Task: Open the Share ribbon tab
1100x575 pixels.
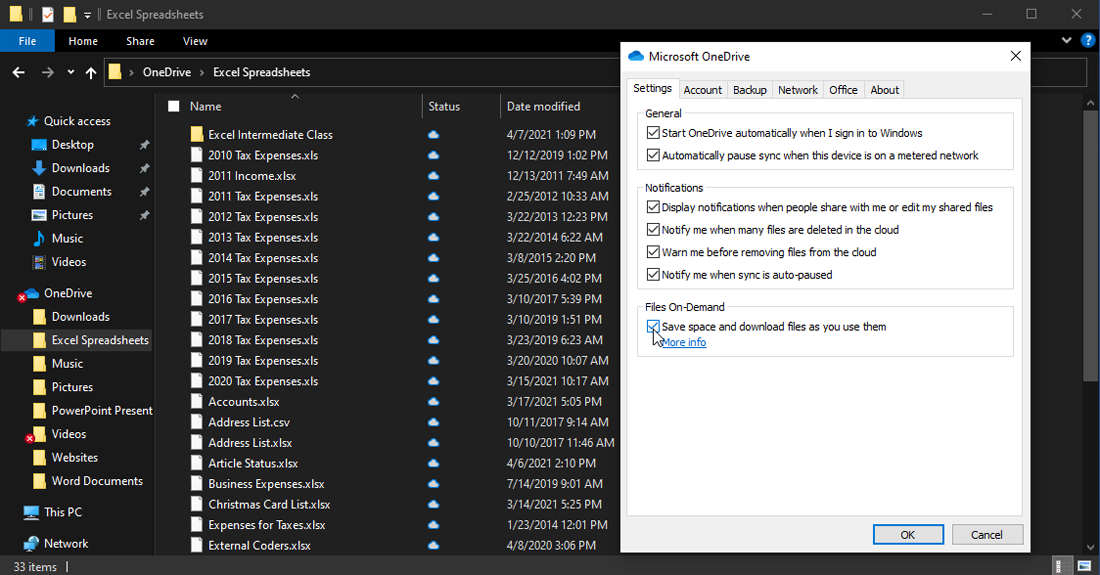Action: pyautogui.click(x=140, y=41)
